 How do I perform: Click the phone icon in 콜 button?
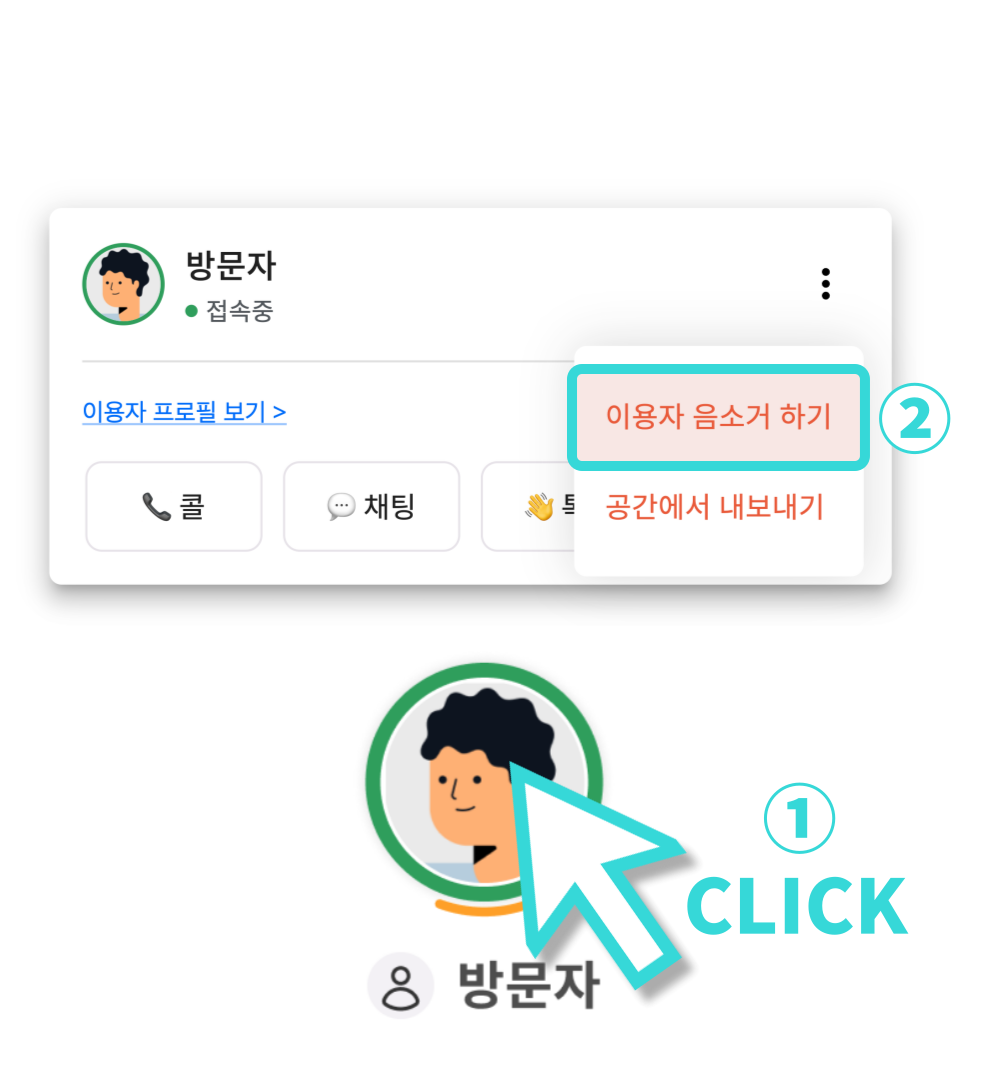[x=156, y=507]
